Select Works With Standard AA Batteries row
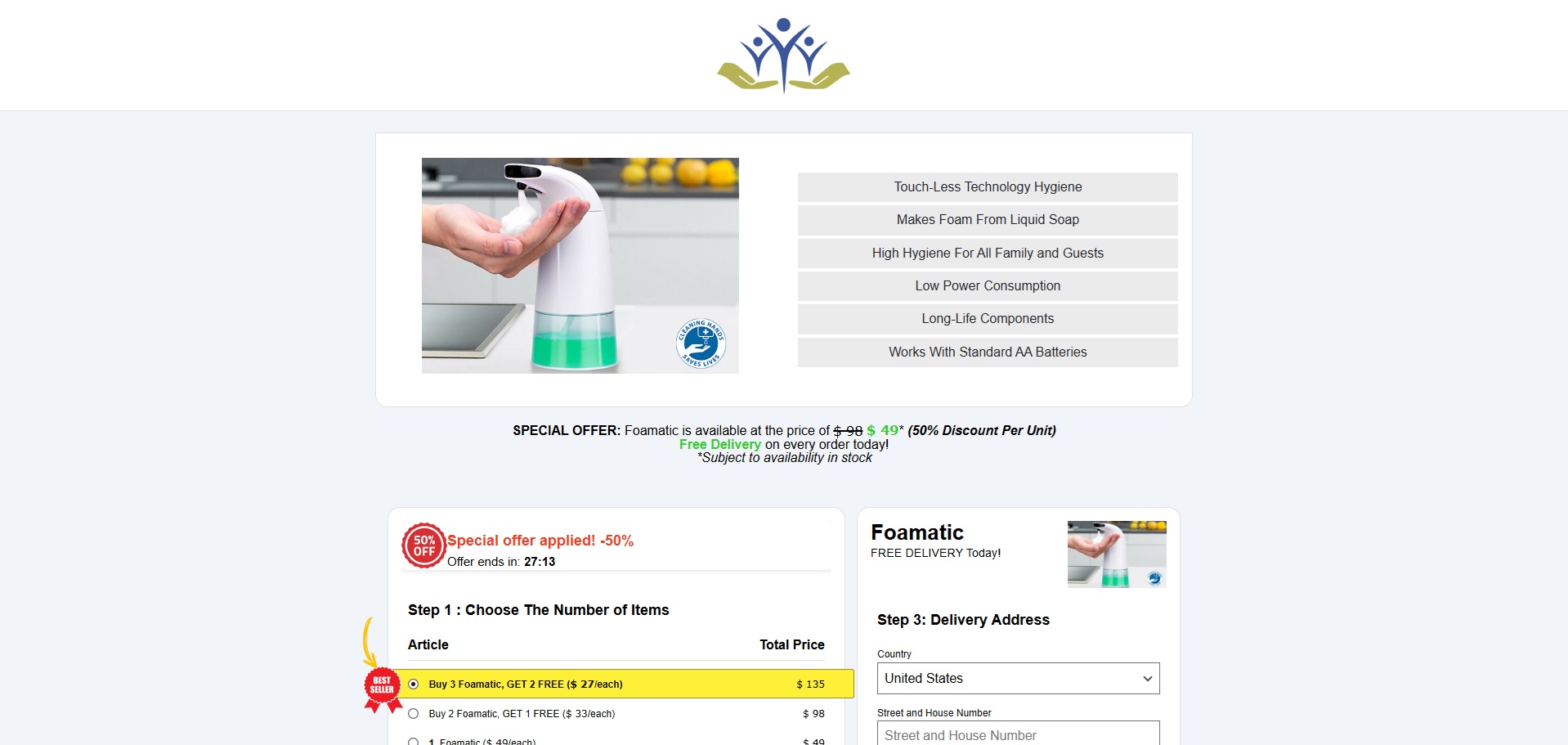1568x745 pixels. click(x=988, y=352)
